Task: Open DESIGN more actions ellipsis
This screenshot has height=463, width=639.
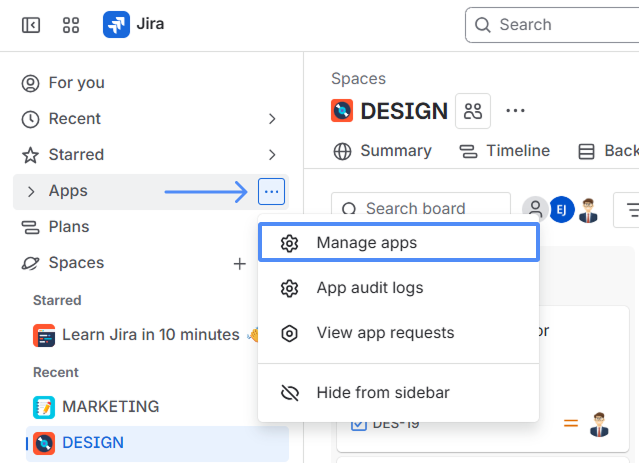Action: 515,111
